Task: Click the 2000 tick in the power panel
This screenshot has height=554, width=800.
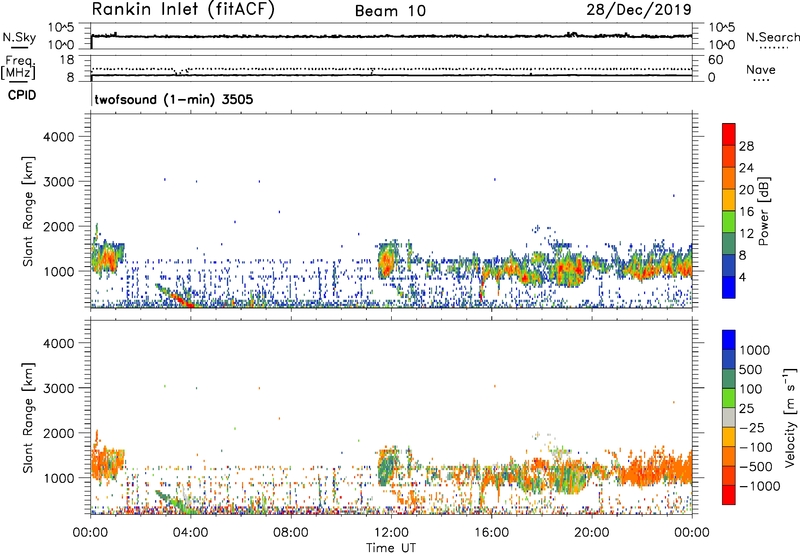Action: (59, 226)
